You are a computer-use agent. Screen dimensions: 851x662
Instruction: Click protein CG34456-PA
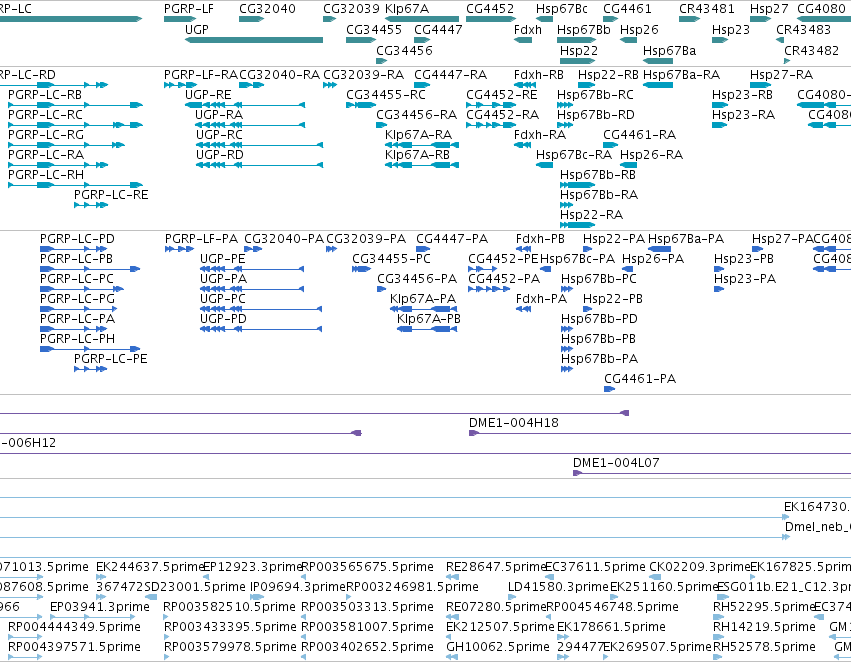pos(382,289)
